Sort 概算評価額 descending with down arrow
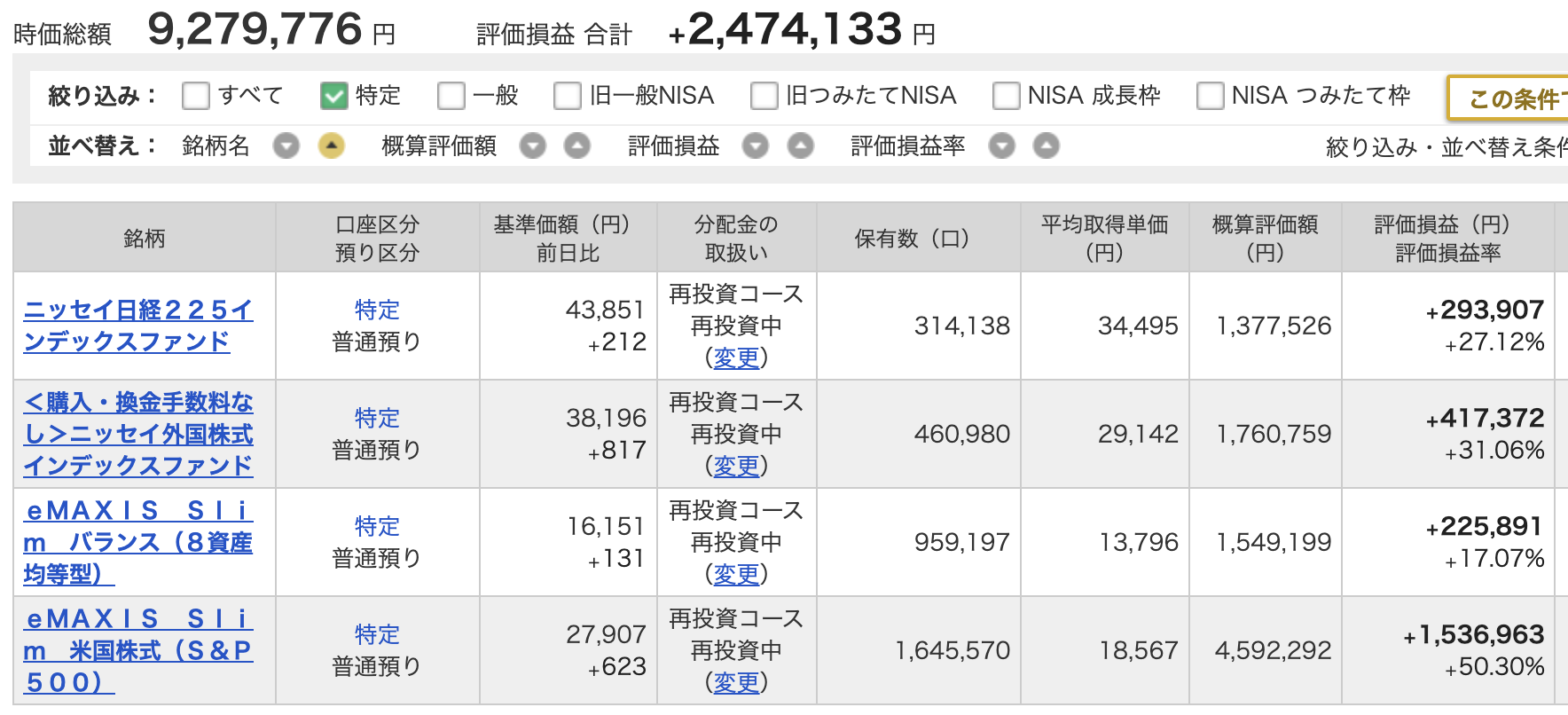Viewport: 1568px width, 715px height. (532, 145)
